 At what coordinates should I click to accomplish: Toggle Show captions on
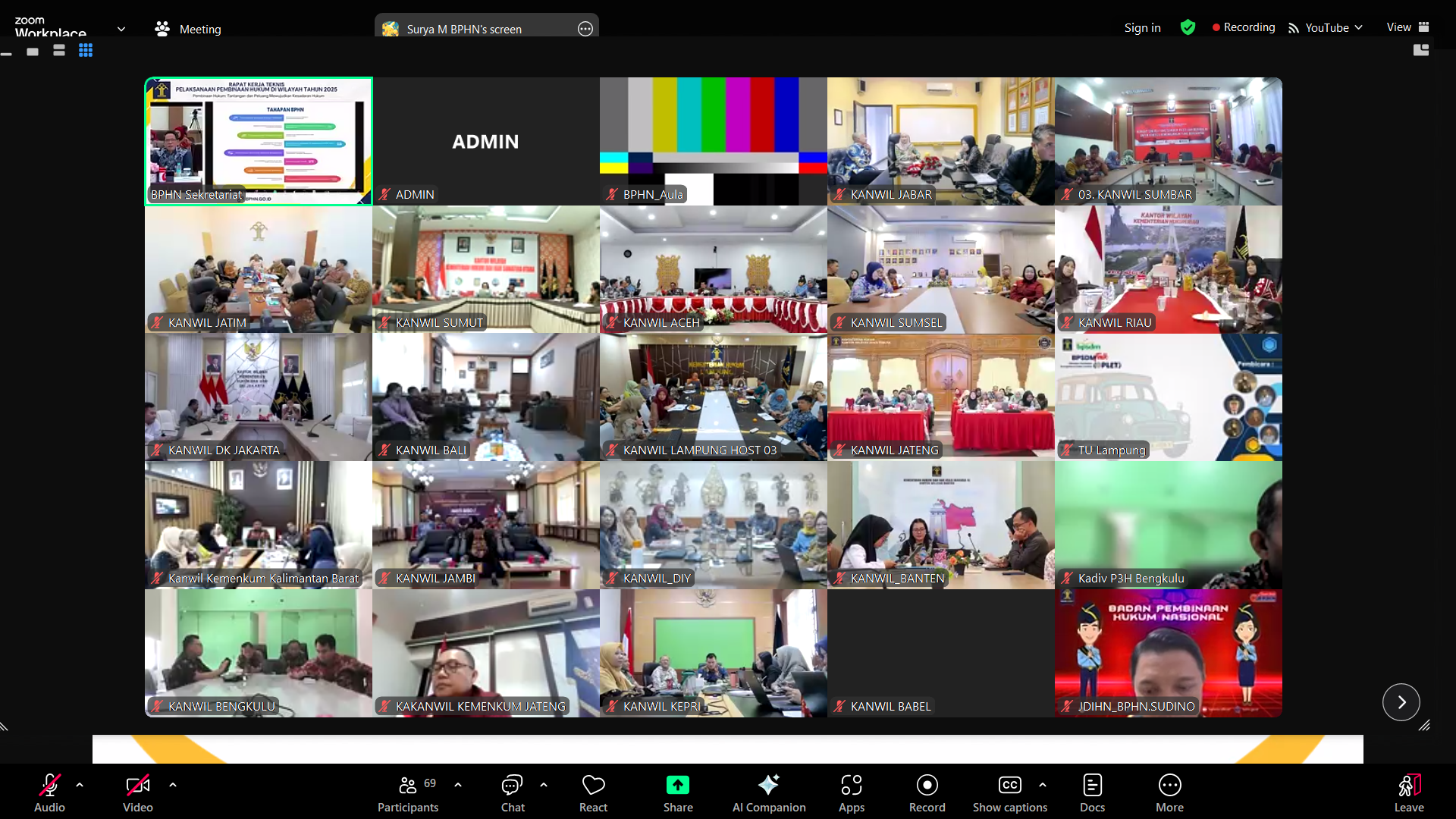click(x=1009, y=792)
